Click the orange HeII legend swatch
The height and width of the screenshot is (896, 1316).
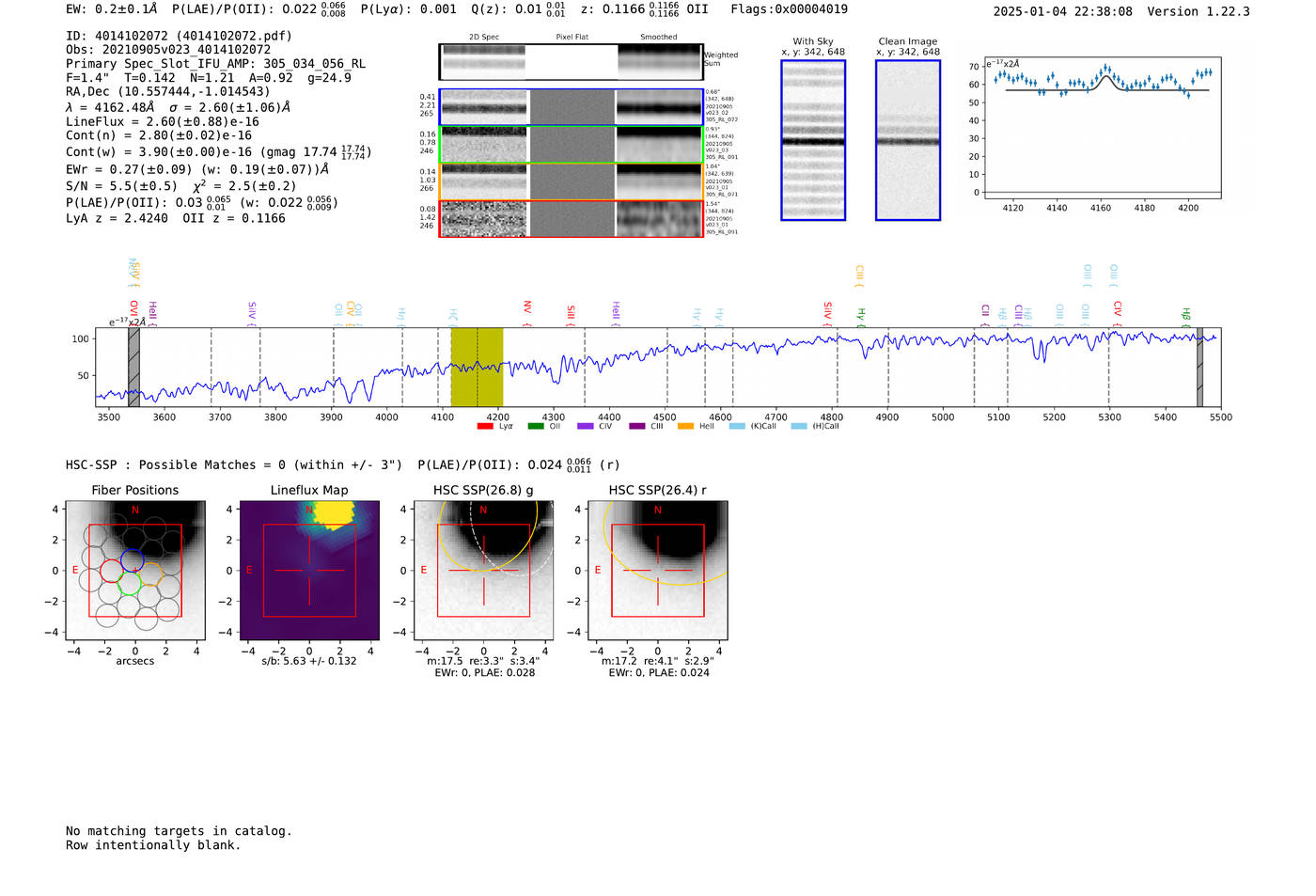click(686, 427)
